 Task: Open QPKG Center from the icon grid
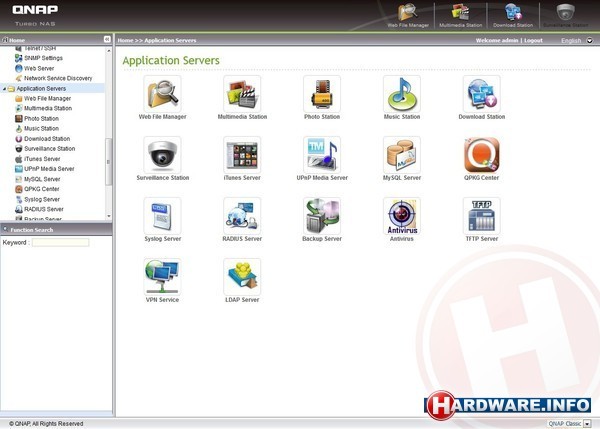coord(481,155)
